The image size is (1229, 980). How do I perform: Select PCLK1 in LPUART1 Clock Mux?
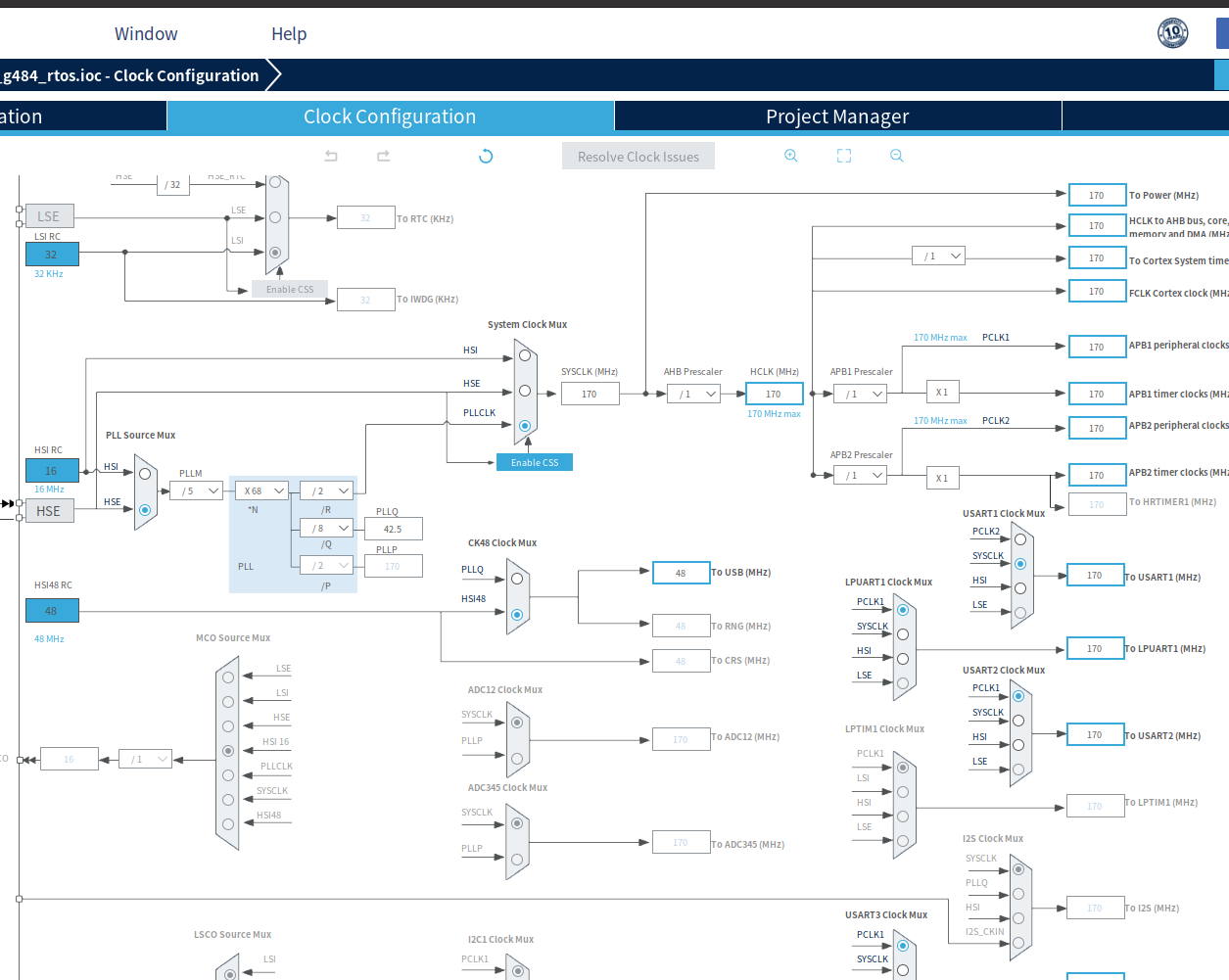tap(903, 610)
